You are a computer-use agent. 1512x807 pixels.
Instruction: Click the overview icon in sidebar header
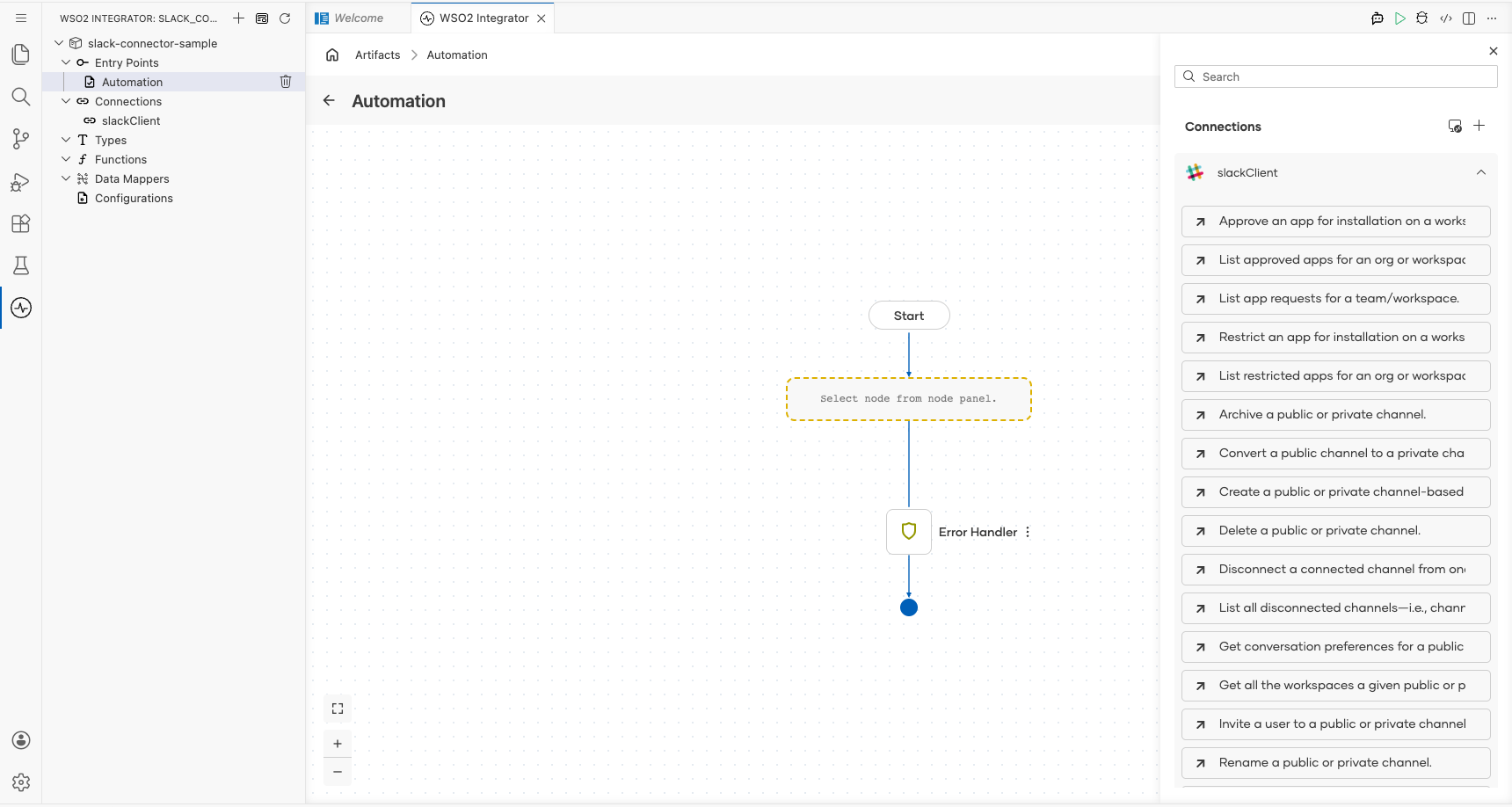pyautogui.click(x=262, y=18)
